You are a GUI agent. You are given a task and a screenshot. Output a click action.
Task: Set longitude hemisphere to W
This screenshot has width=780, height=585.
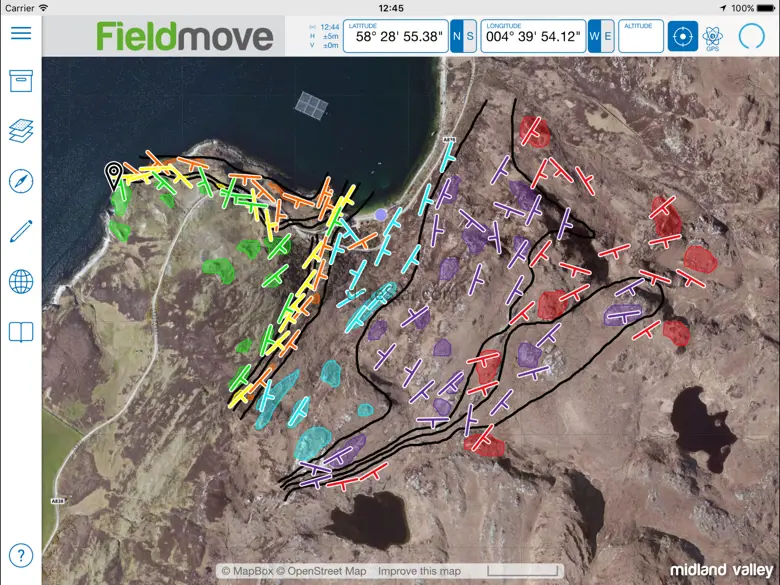[594, 36]
